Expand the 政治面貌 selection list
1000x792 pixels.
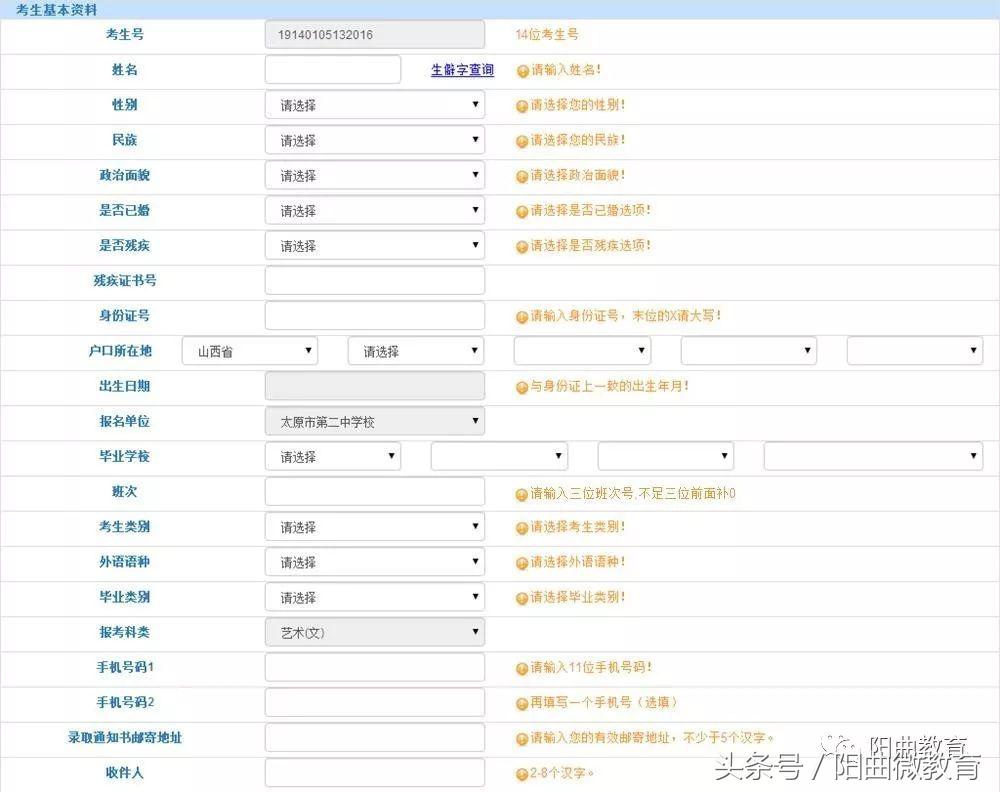pyautogui.click(x=374, y=175)
